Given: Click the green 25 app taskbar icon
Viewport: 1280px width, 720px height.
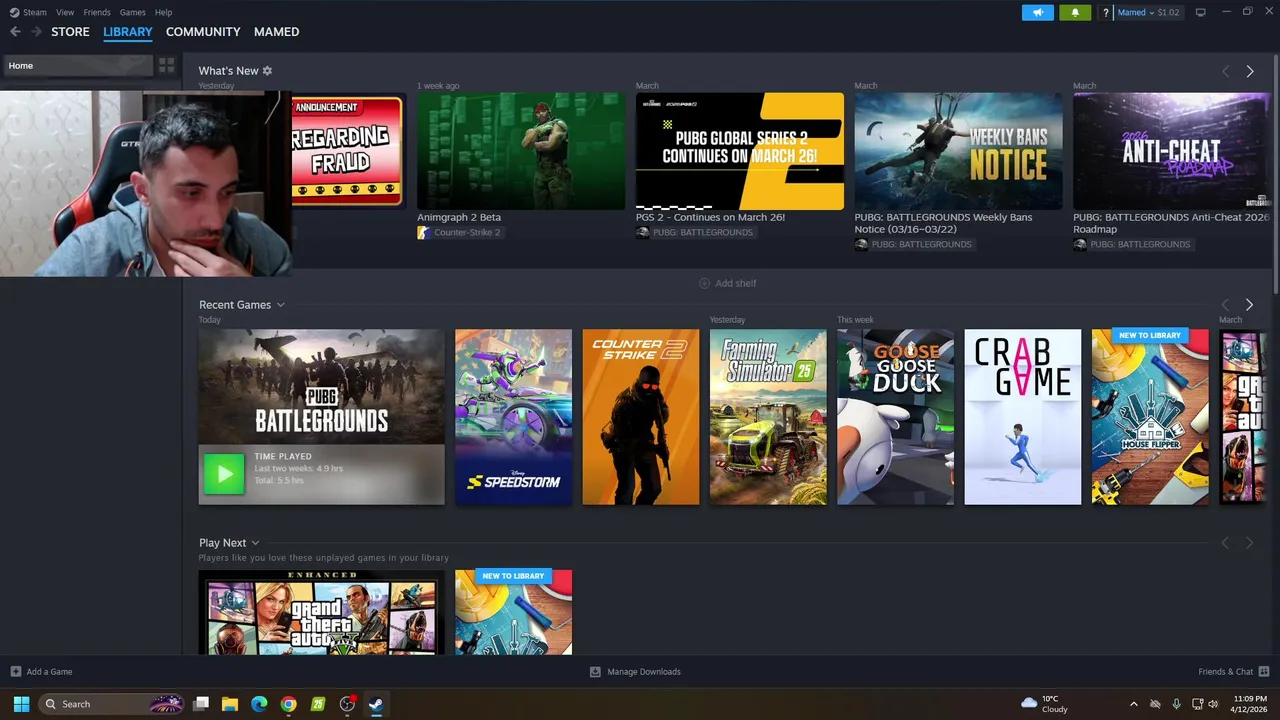Looking at the screenshot, I should [x=318, y=704].
